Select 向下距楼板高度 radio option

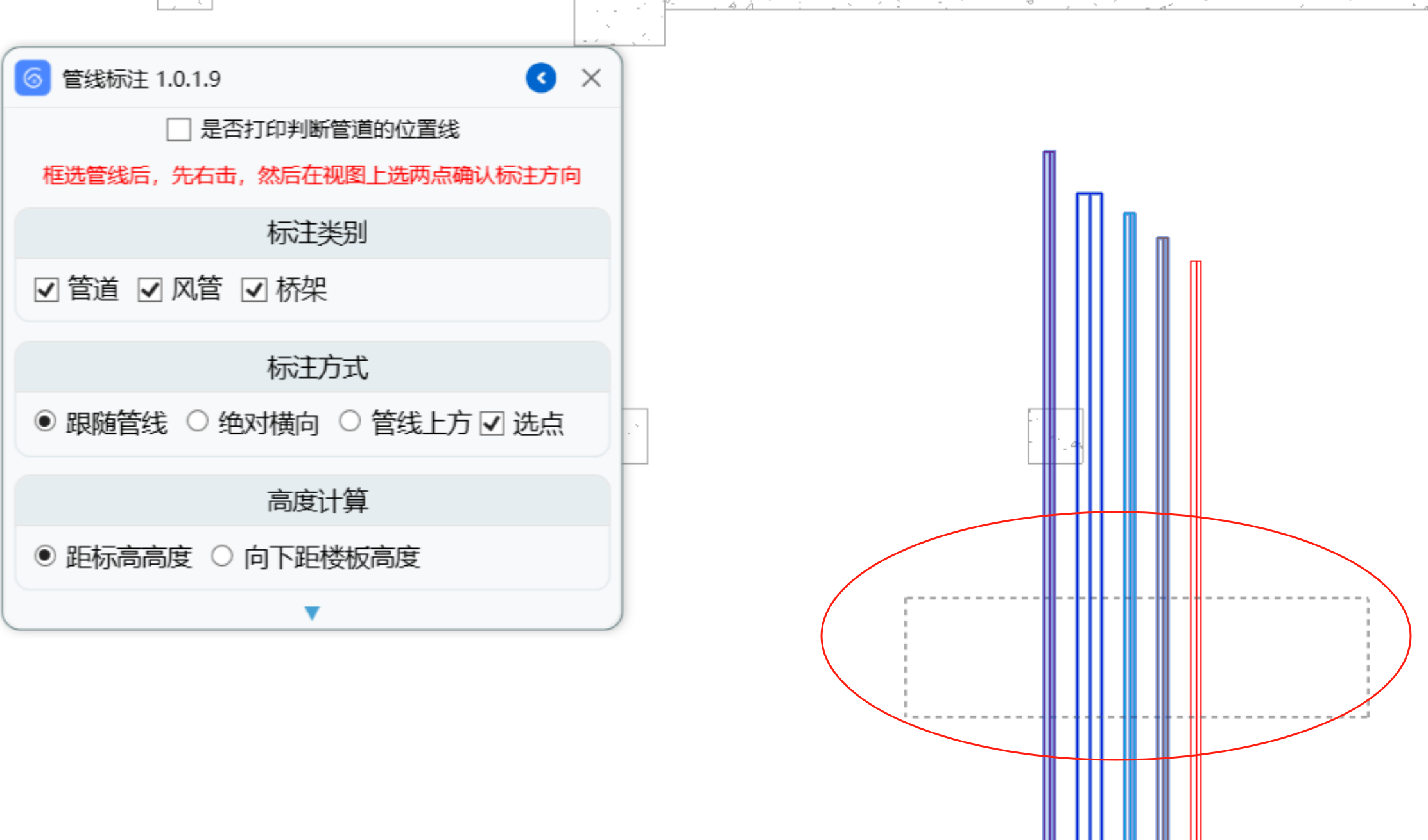[222, 556]
